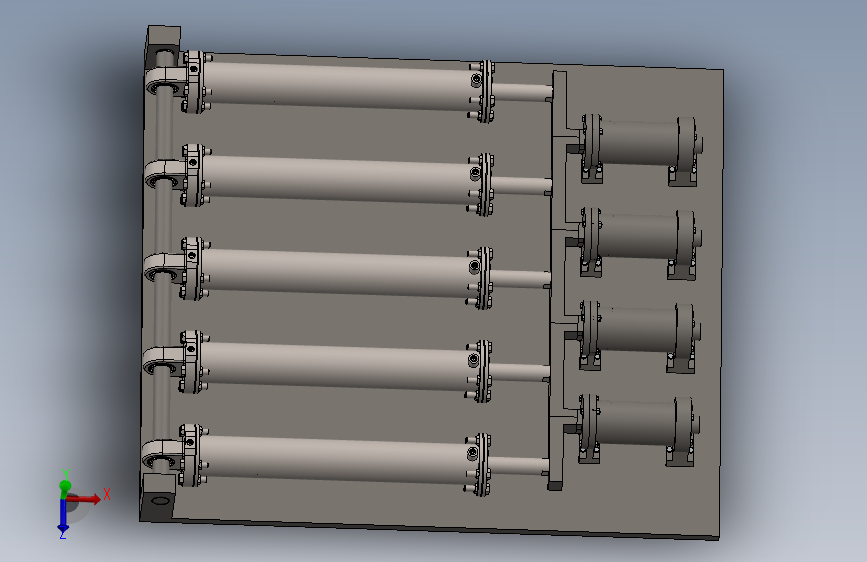Select the mounting block with the round hole
Screen dimensions: 867x562
click(x=160, y=497)
